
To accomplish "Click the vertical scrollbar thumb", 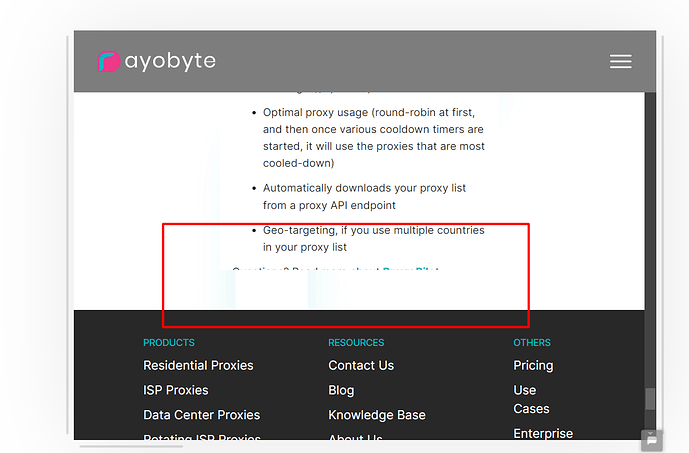I will 650,397.
